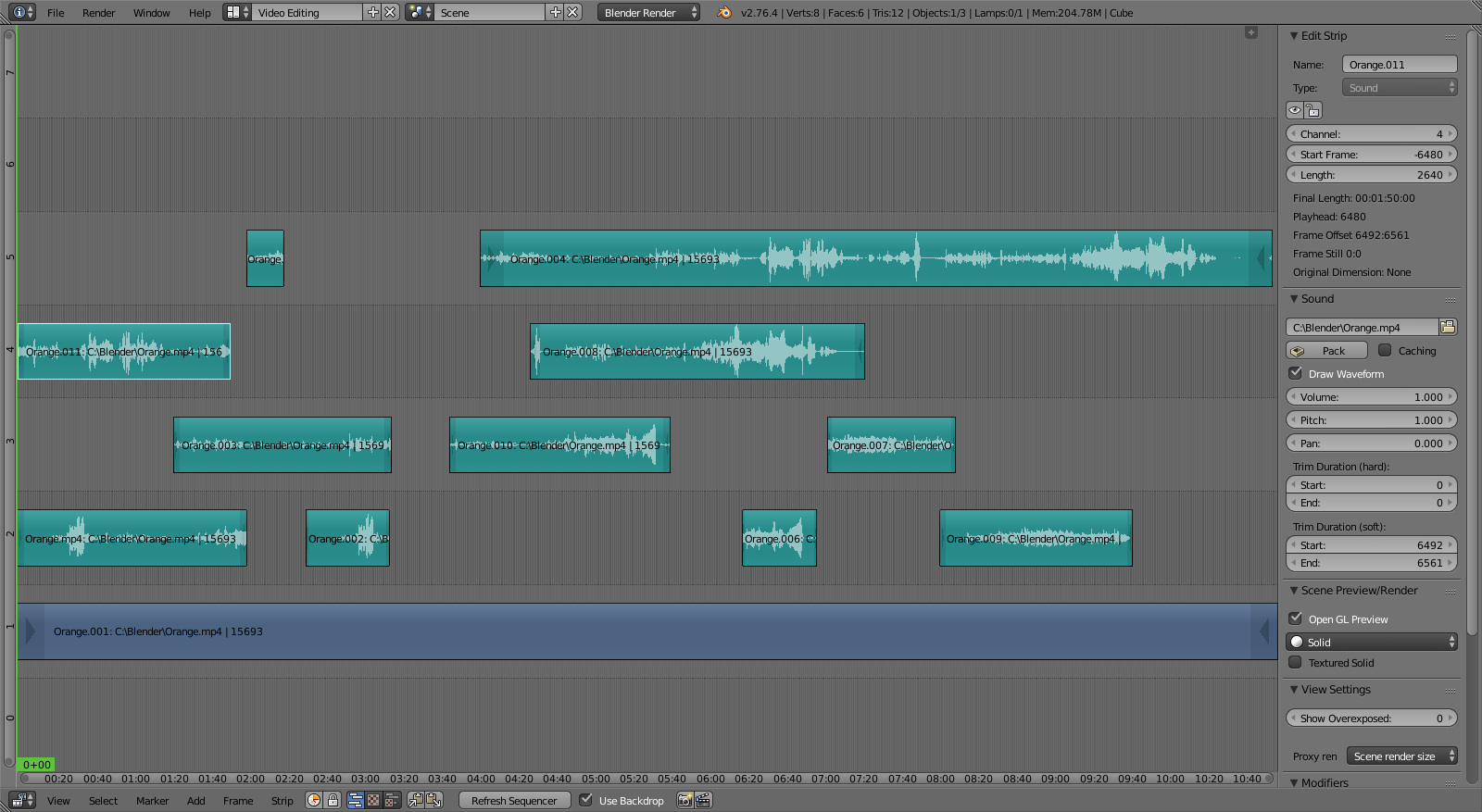Click the properties panel vertical scrollbar

pyautogui.click(x=1473, y=333)
